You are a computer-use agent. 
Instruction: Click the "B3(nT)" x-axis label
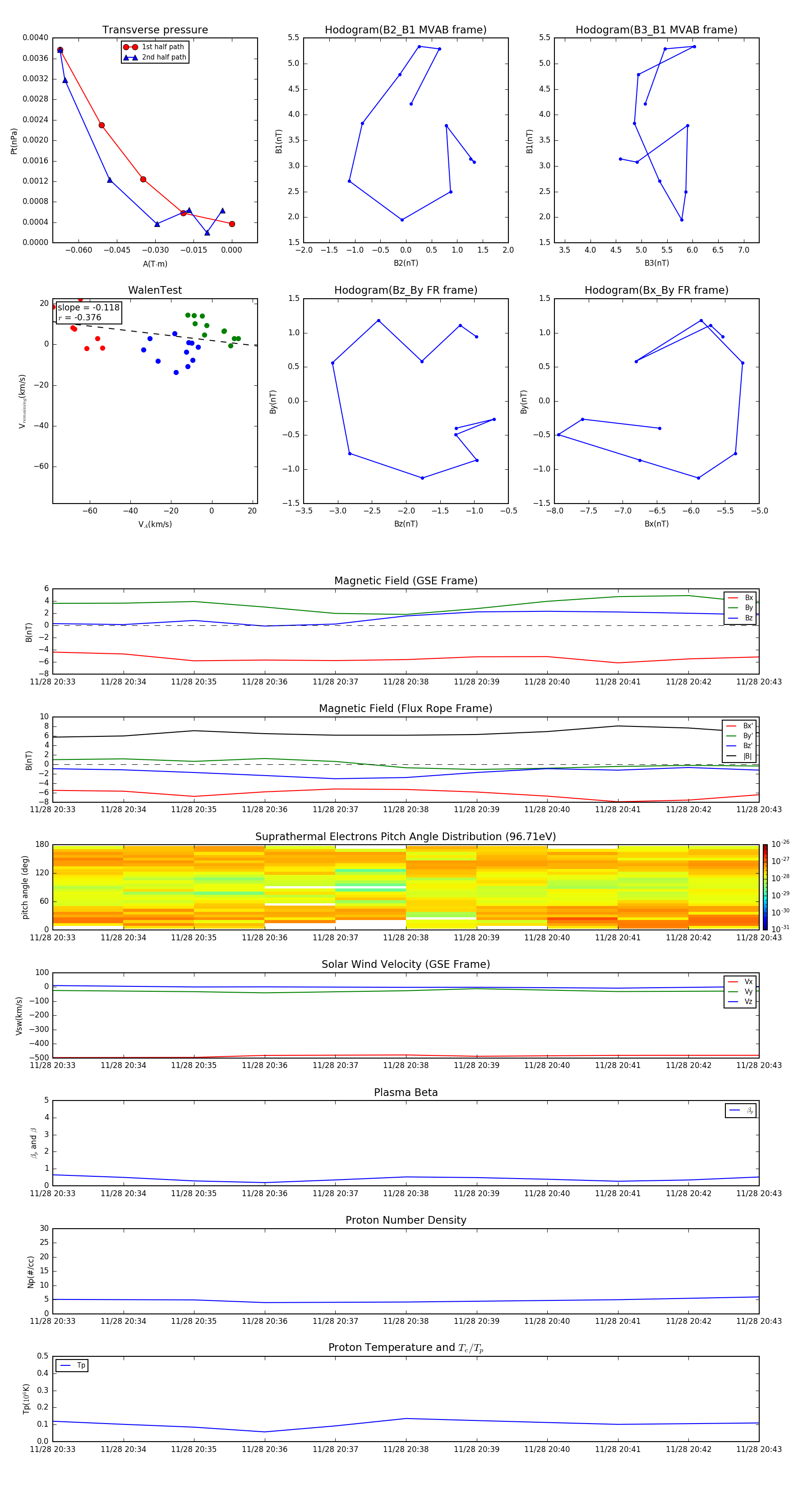[656, 263]
